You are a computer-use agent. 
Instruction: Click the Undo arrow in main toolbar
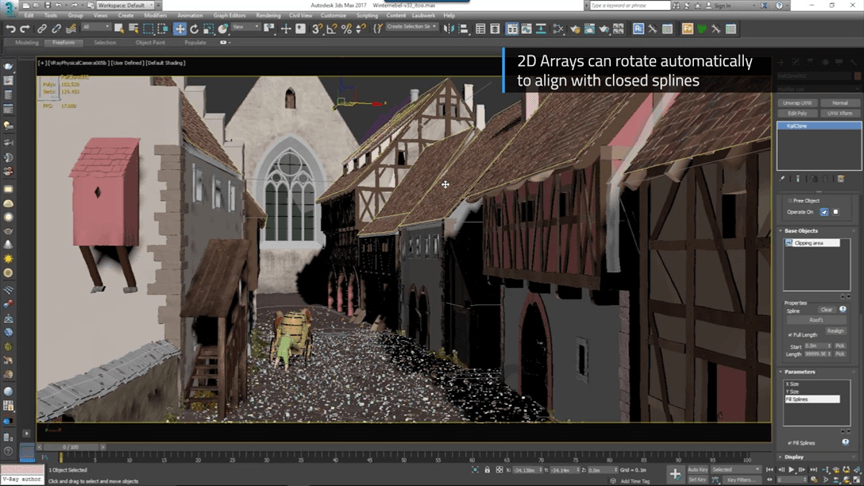11,29
